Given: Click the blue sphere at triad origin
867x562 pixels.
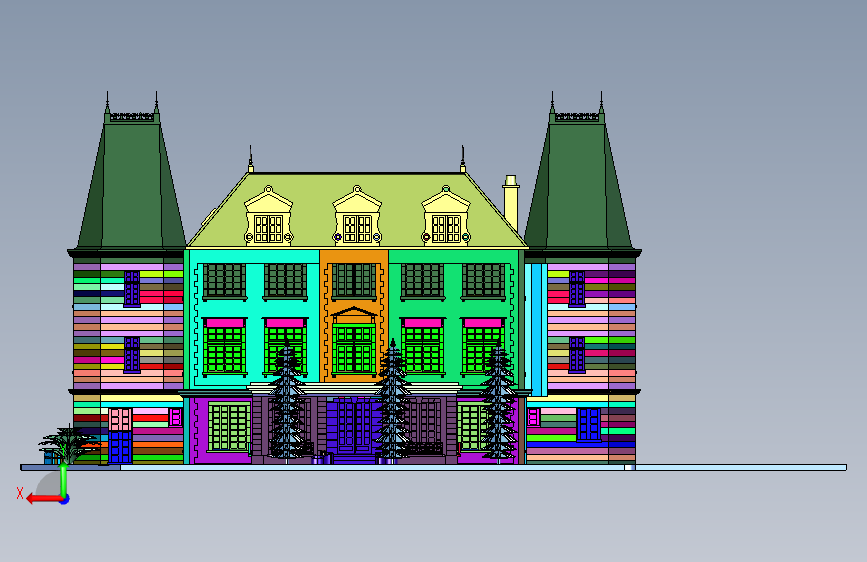Looking at the screenshot, I should (65, 499).
